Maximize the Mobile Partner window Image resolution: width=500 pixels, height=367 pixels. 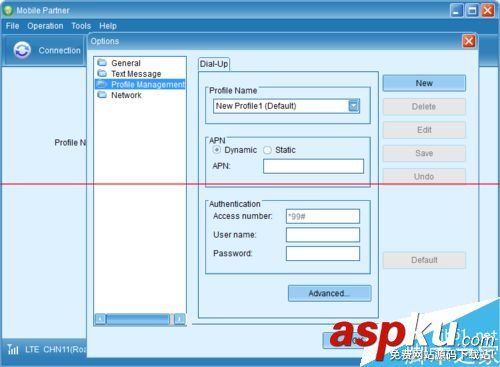(472, 11)
